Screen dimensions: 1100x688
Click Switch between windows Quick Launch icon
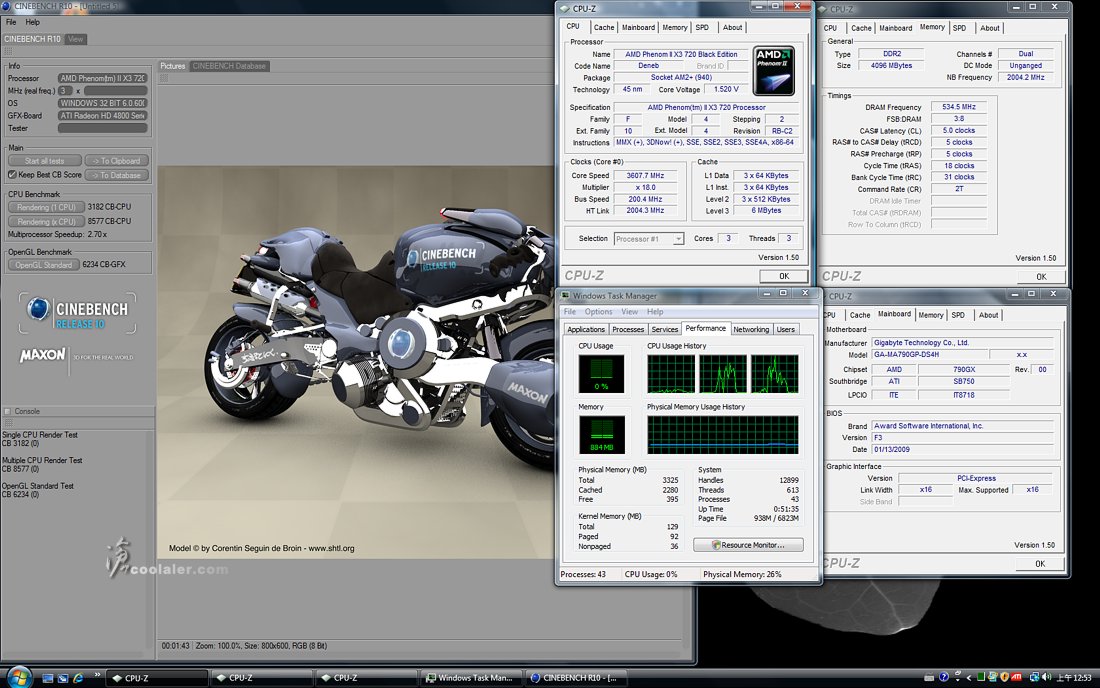62,678
